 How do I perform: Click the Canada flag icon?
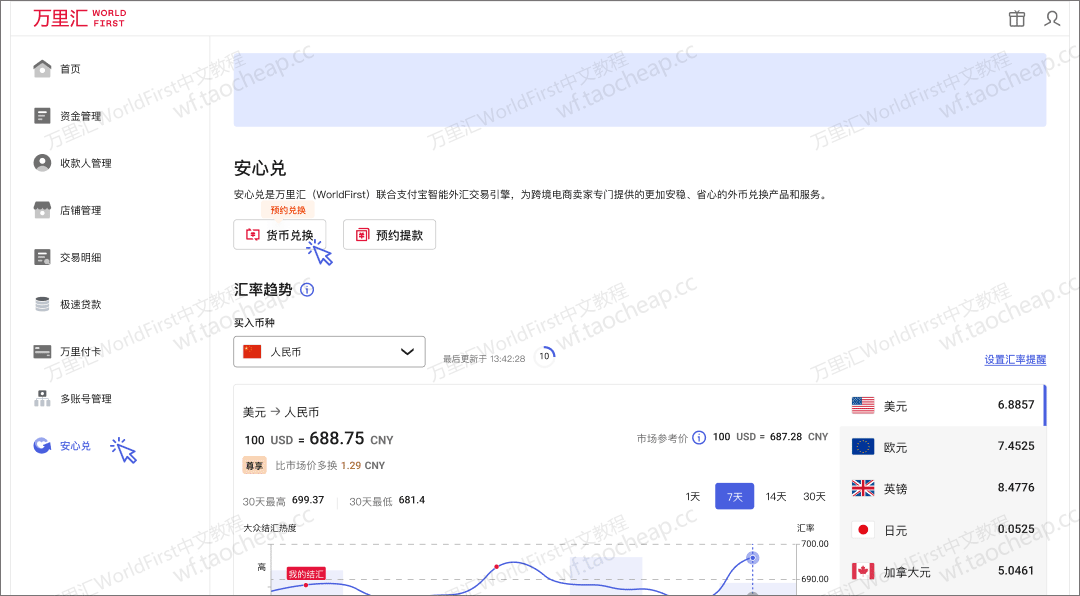(x=863, y=571)
